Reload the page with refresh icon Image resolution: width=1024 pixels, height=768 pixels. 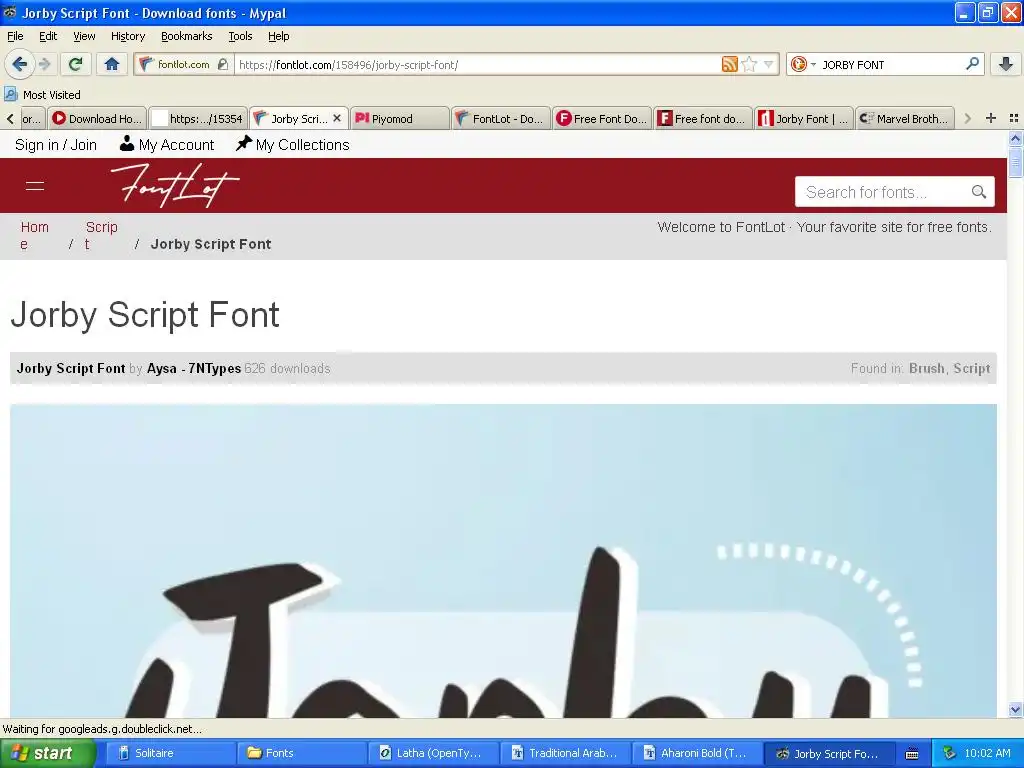75,64
